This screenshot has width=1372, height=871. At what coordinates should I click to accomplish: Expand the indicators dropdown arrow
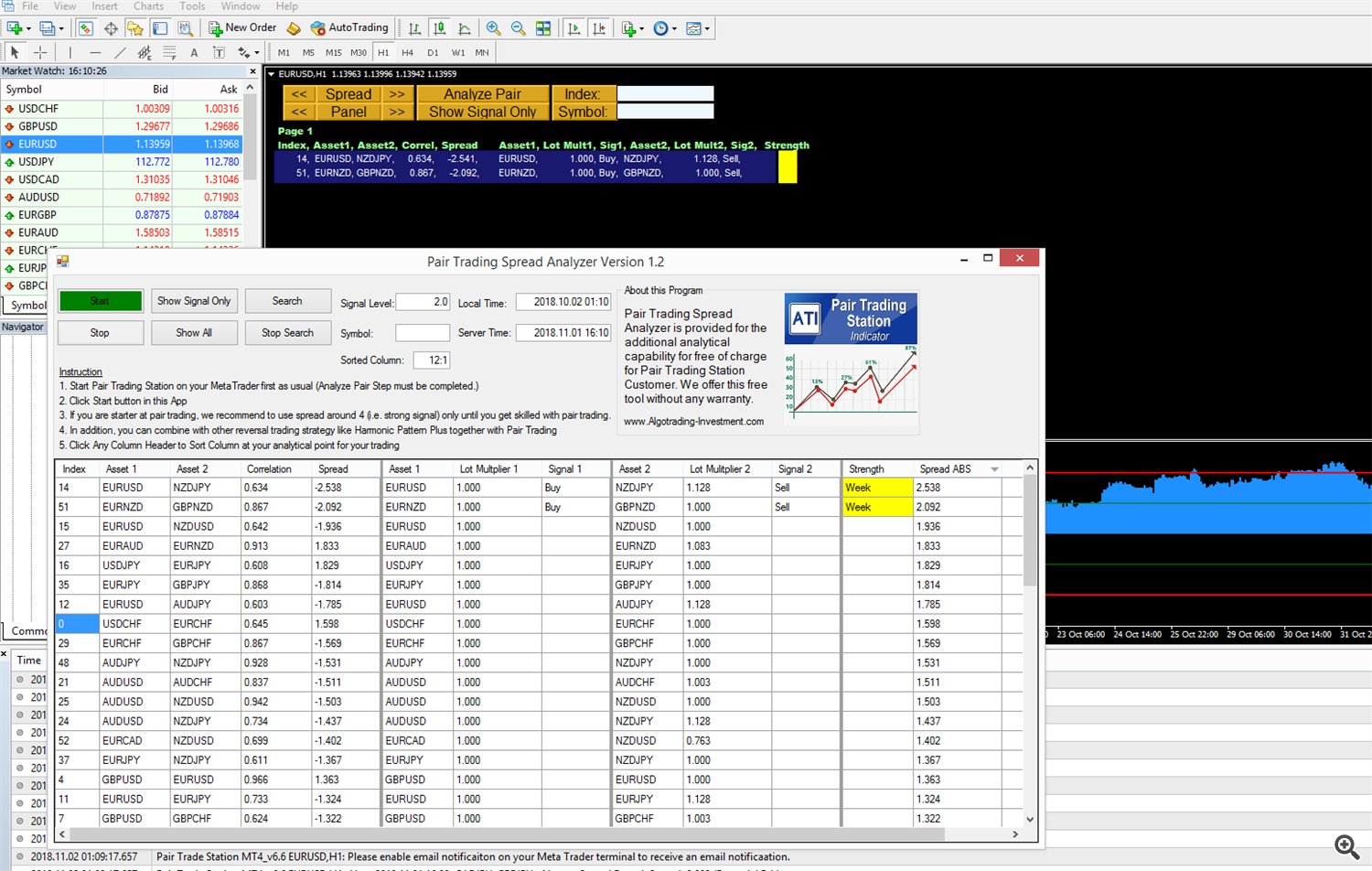pyautogui.click(x=642, y=28)
